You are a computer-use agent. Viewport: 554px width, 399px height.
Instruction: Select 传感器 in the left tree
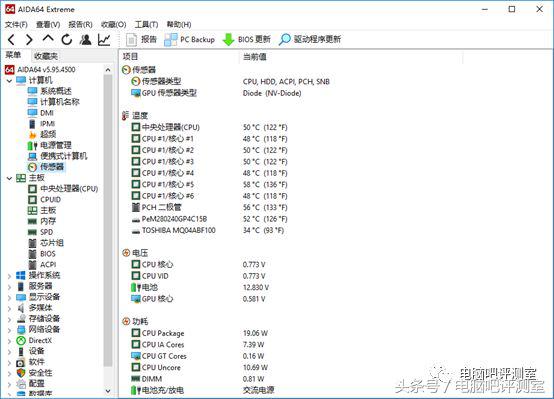pos(46,167)
